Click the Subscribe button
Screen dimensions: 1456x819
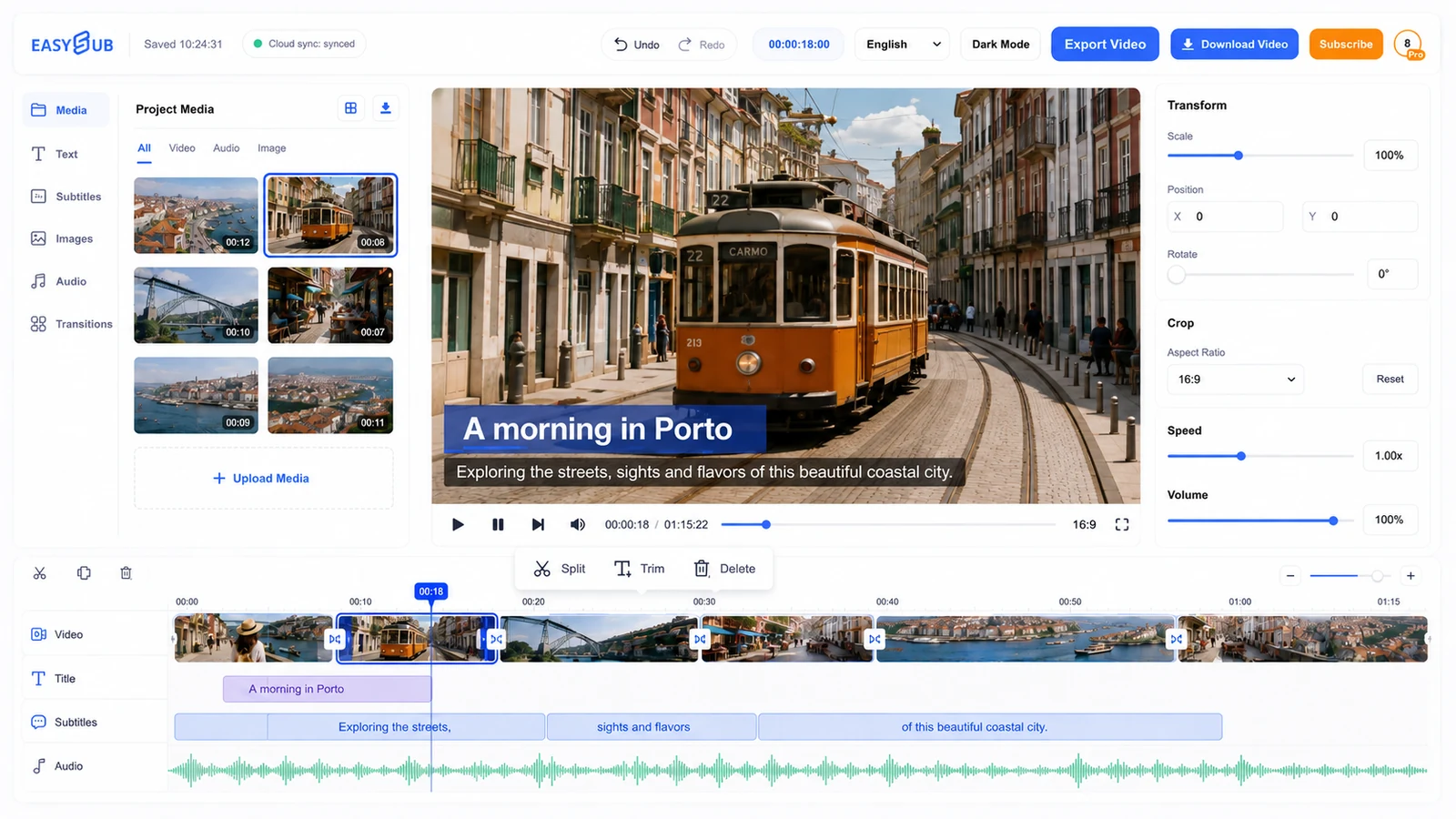coord(1346,44)
